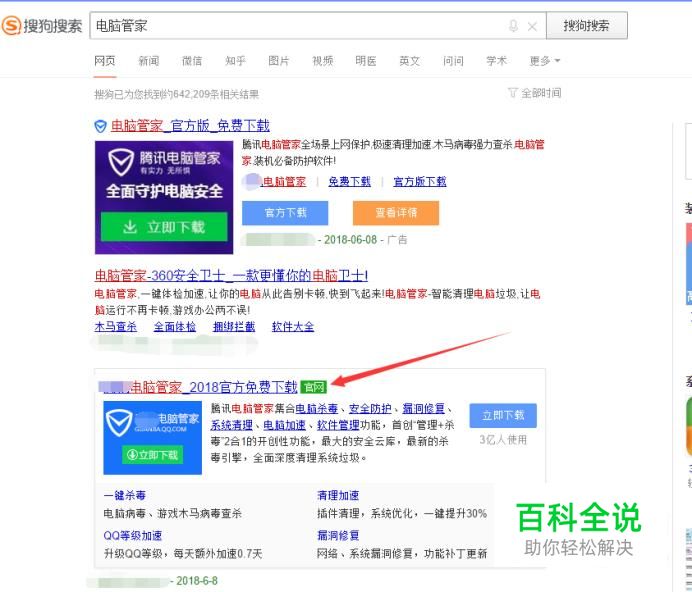Viewport: 692px width, 592px height.
Task: Click the blue 官方下载 button
Action: tap(285, 213)
